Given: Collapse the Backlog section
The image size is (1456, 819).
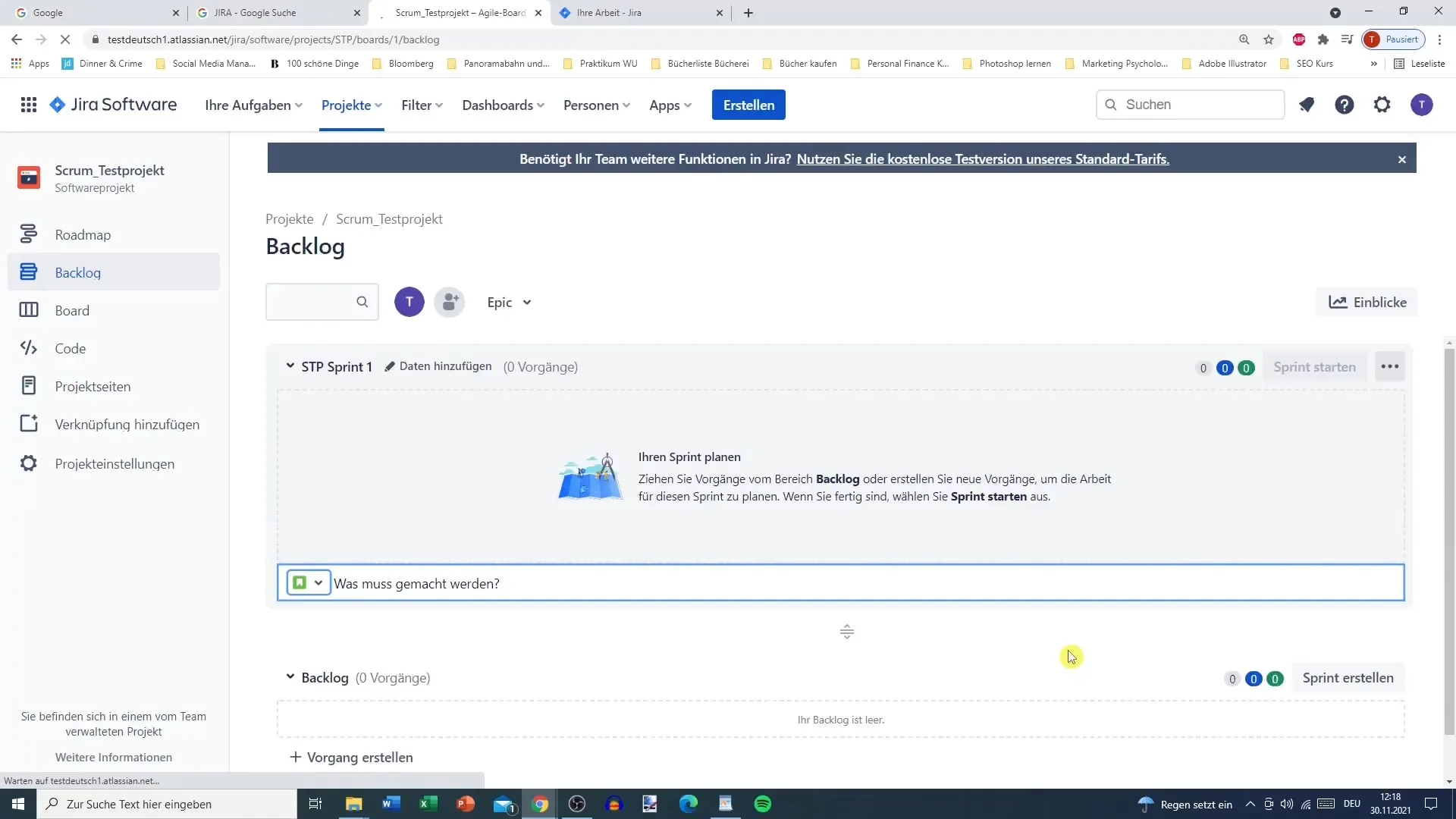Looking at the screenshot, I should pyautogui.click(x=290, y=677).
